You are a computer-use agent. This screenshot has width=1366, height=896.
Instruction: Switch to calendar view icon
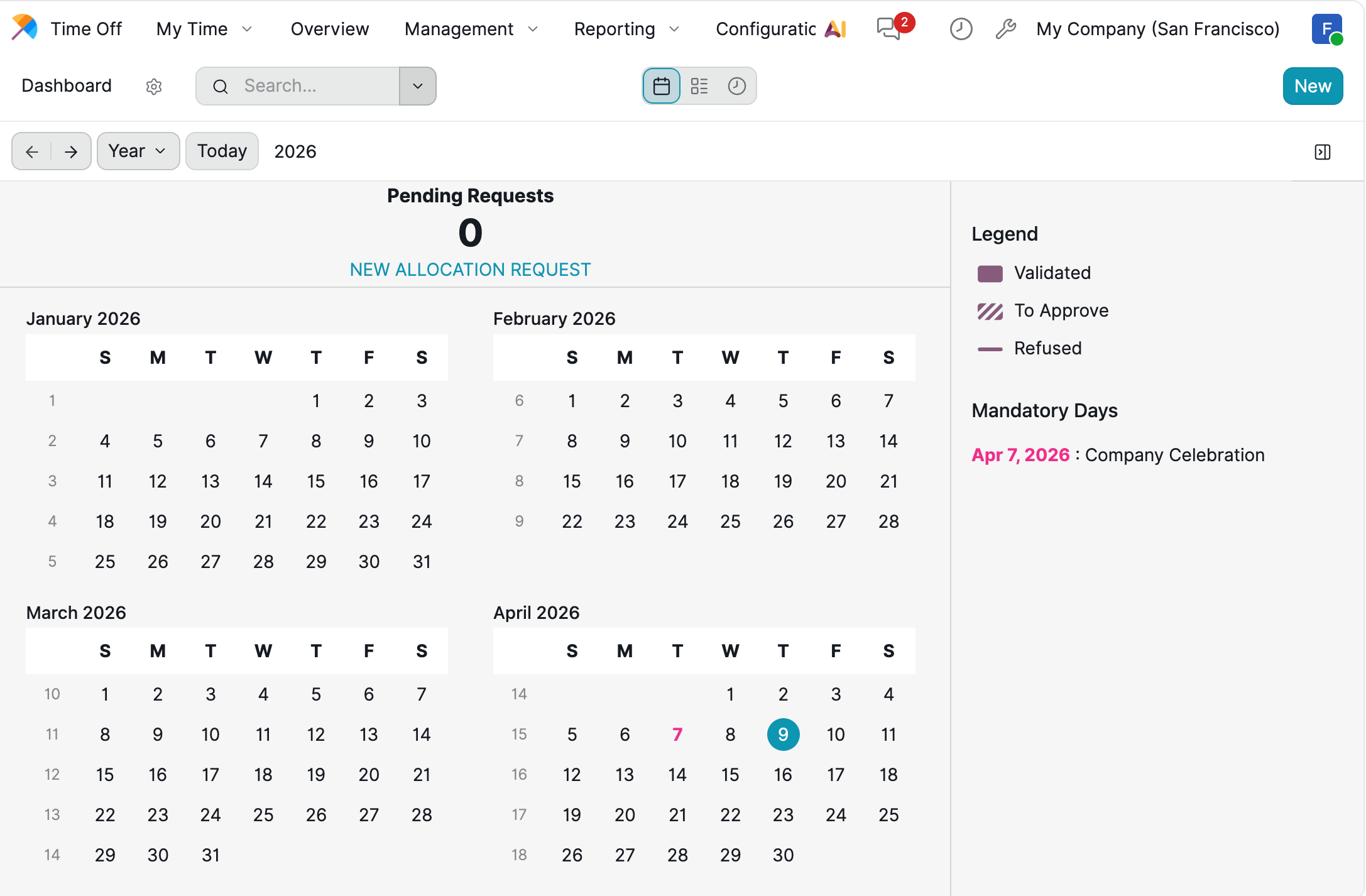tap(661, 86)
